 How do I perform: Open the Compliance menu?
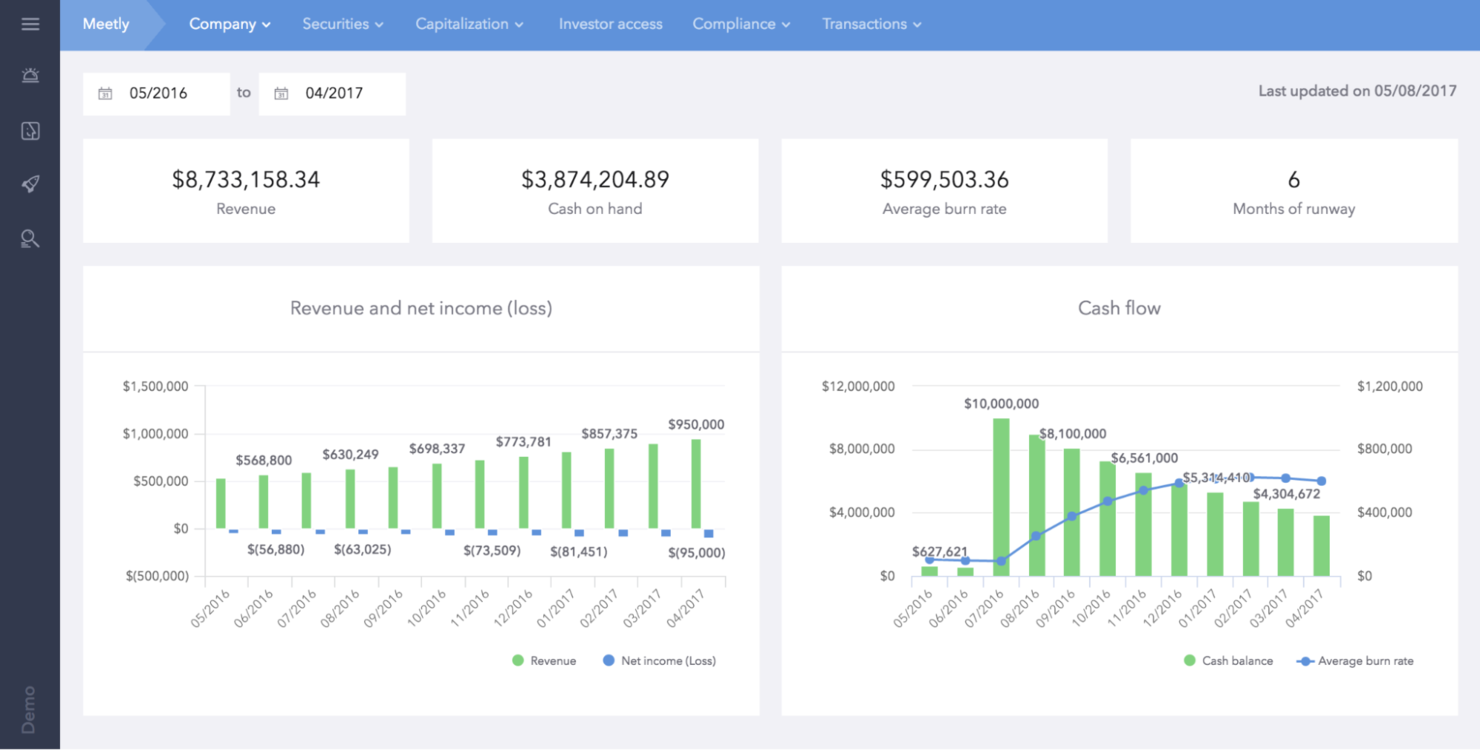[741, 24]
